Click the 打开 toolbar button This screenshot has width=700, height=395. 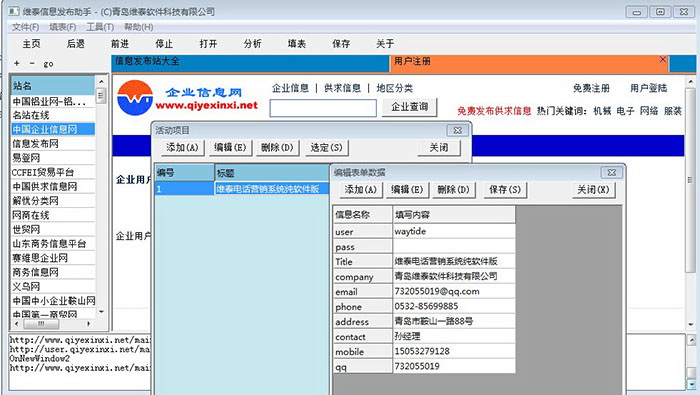coord(208,44)
